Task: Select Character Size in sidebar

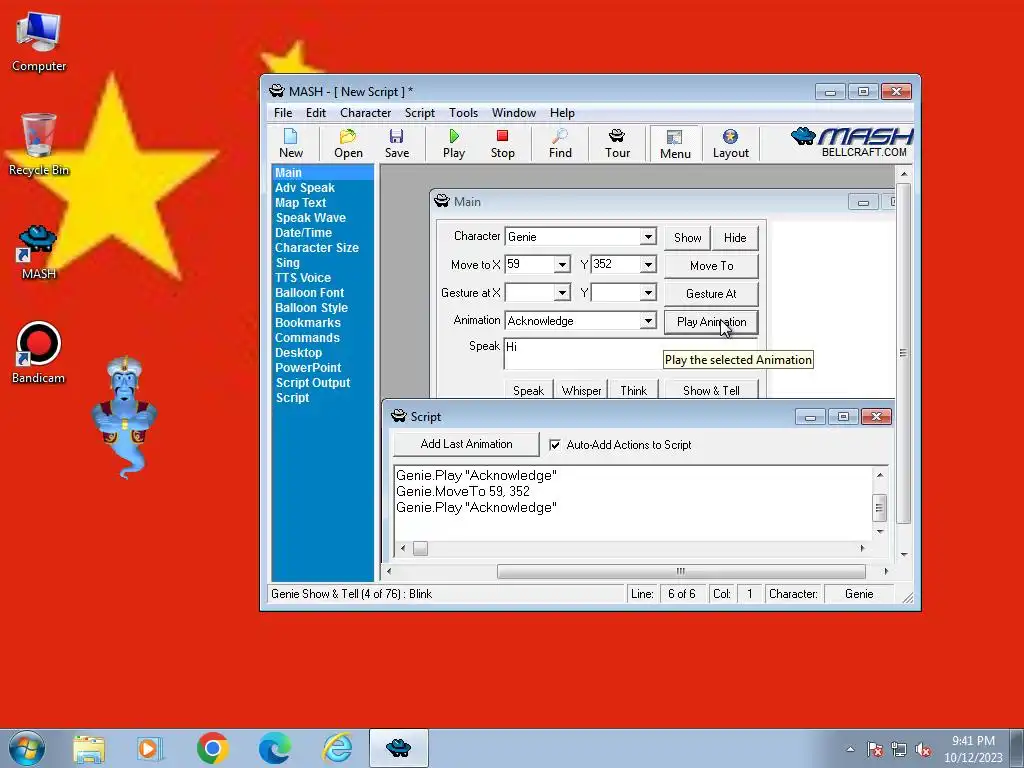Action: point(317,248)
